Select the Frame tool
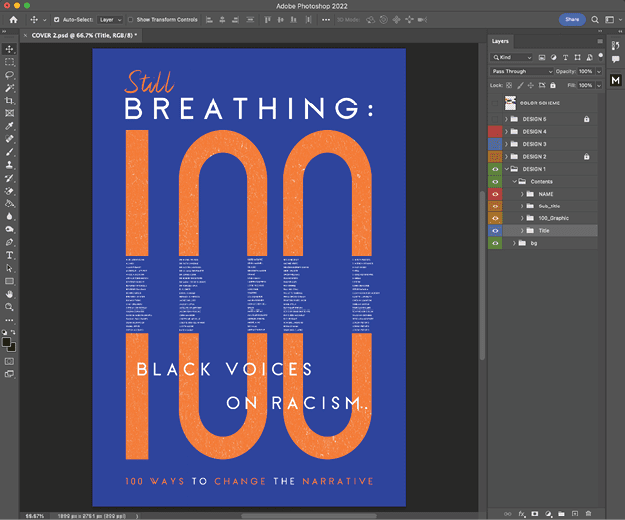This screenshot has width=625, height=520. point(9,113)
